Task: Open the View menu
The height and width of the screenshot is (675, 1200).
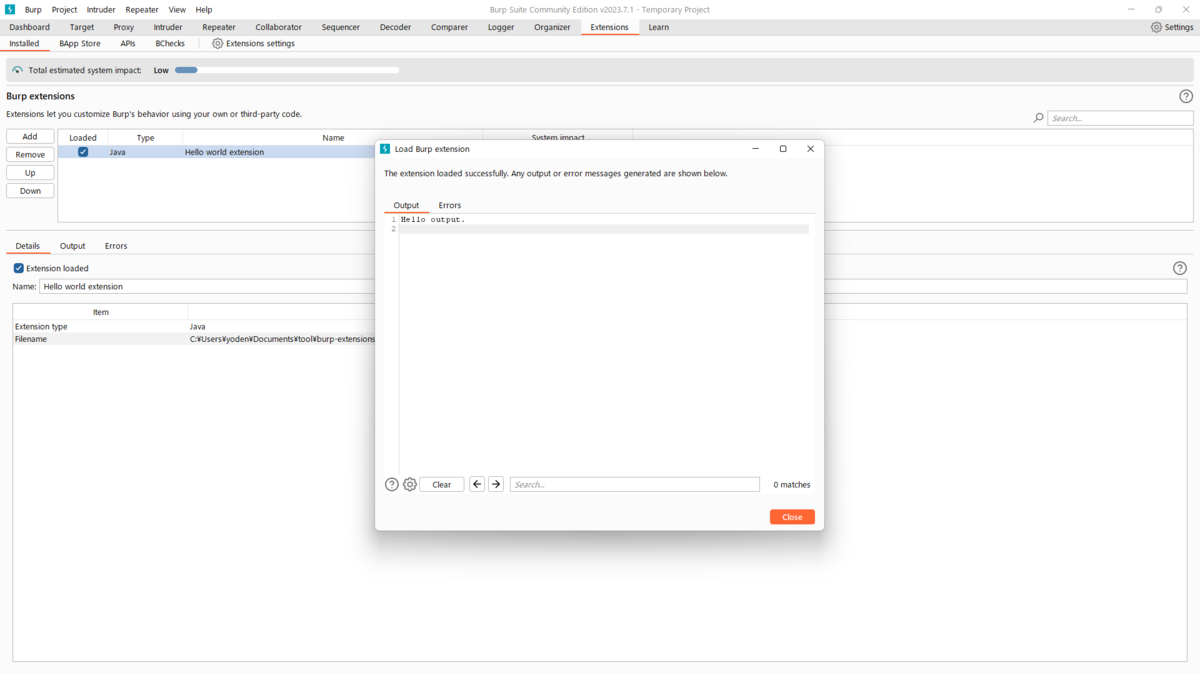Action: [x=177, y=9]
